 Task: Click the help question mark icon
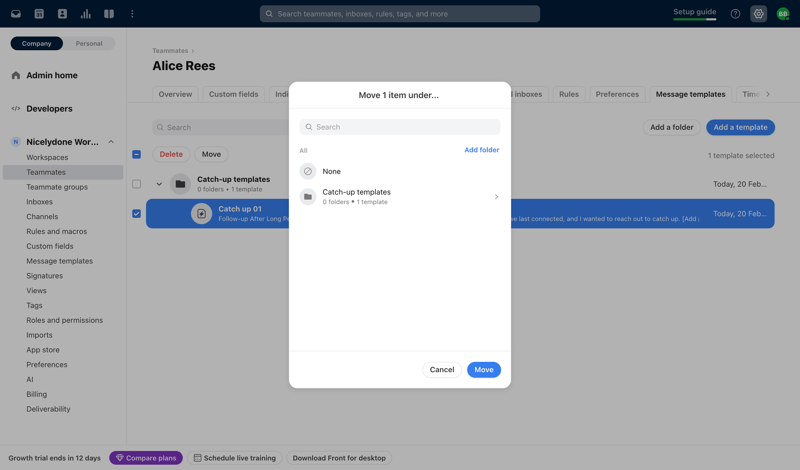(735, 14)
